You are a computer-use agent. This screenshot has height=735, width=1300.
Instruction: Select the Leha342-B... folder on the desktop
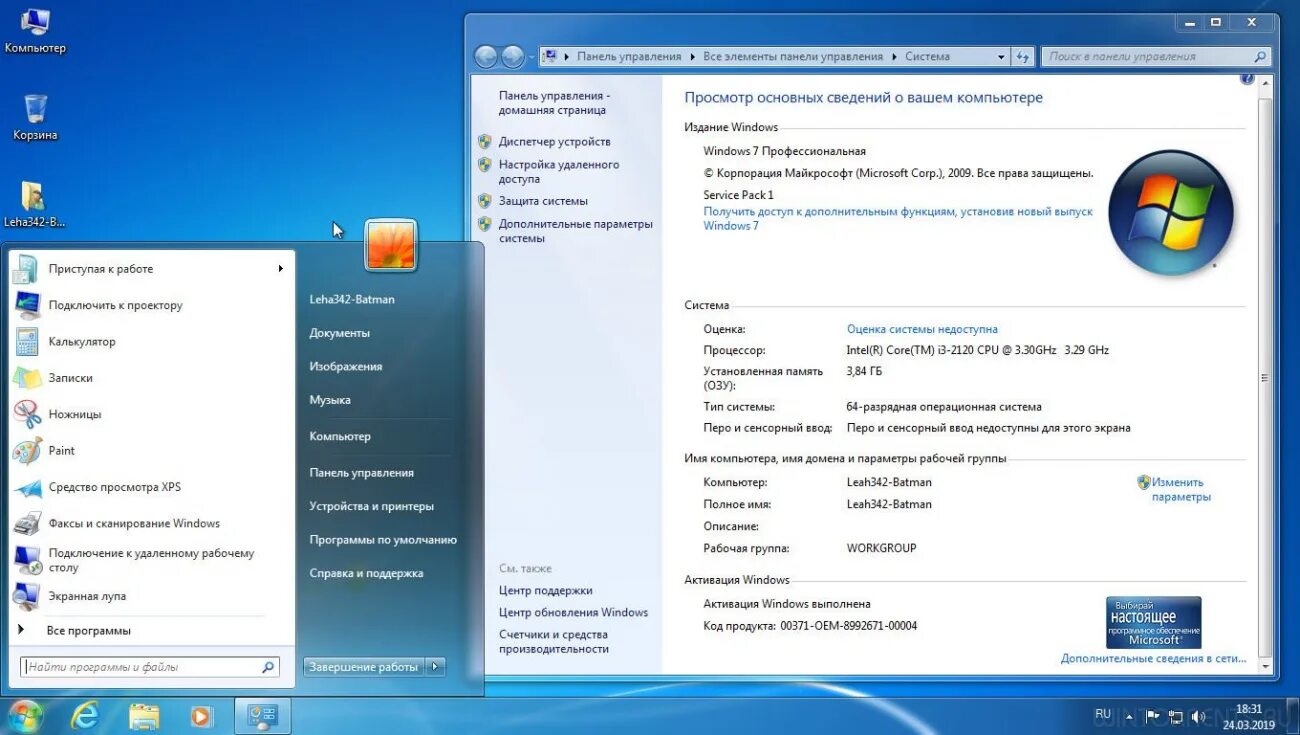pyautogui.click(x=34, y=204)
